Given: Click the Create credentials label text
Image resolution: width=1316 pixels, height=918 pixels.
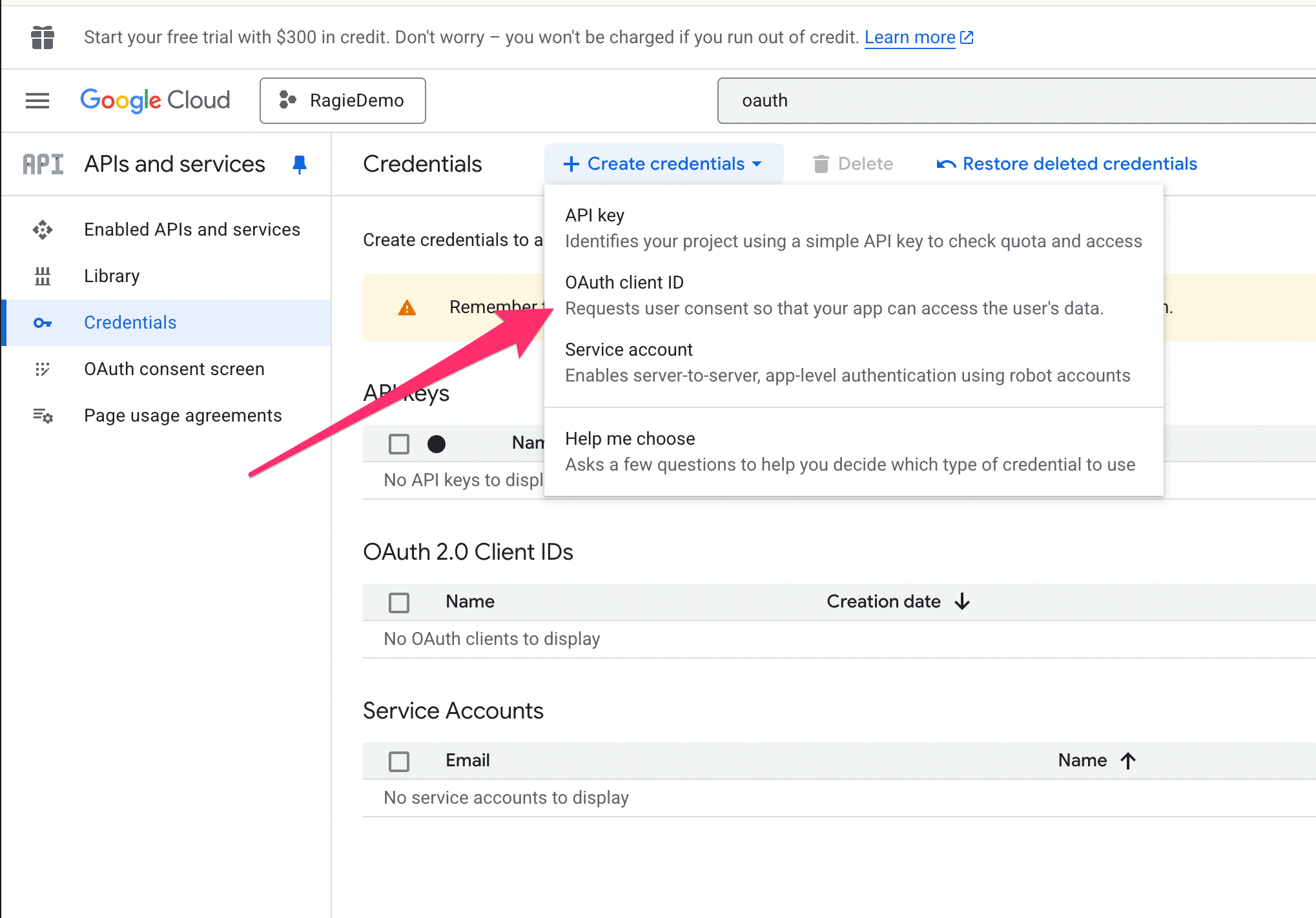Looking at the screenshot, I should pos(666,164).
